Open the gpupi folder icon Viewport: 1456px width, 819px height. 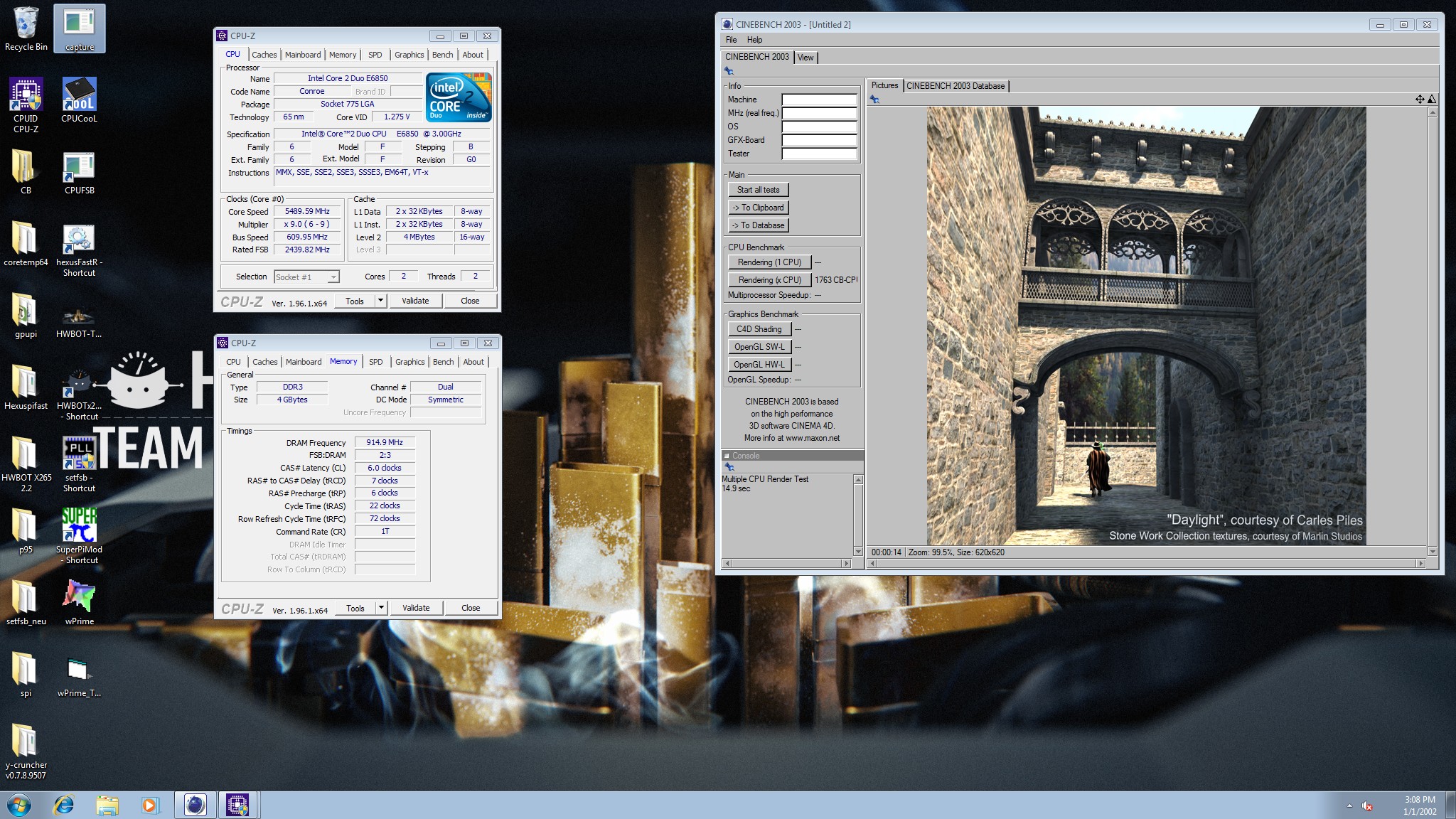pyautogui.click(x=26, y=316)
